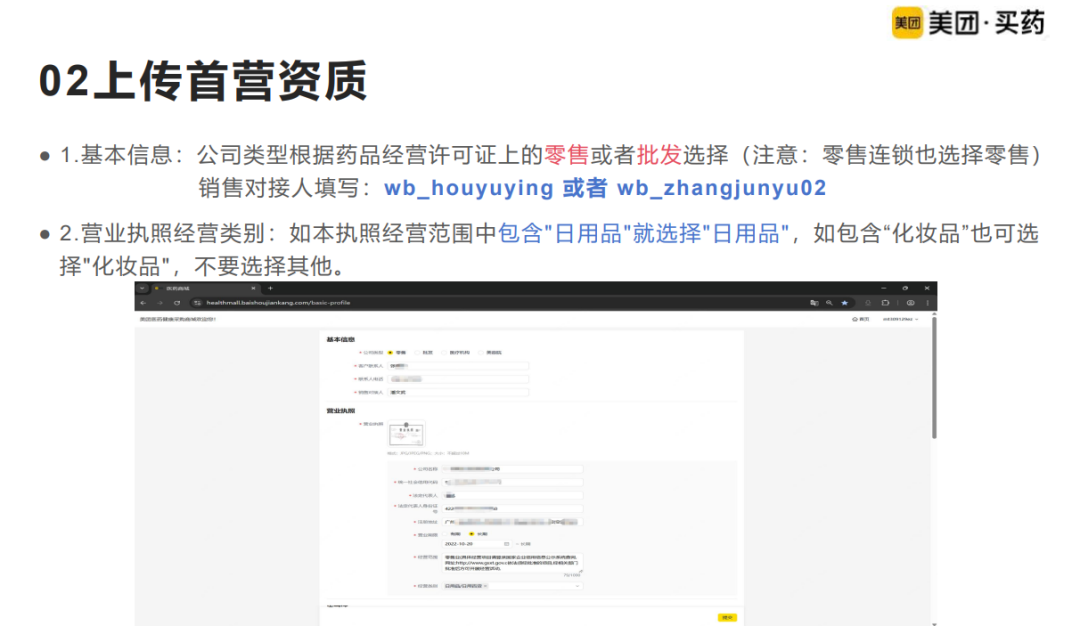
Task: Open the browser three-dot menu
Action: coord(928,303)
